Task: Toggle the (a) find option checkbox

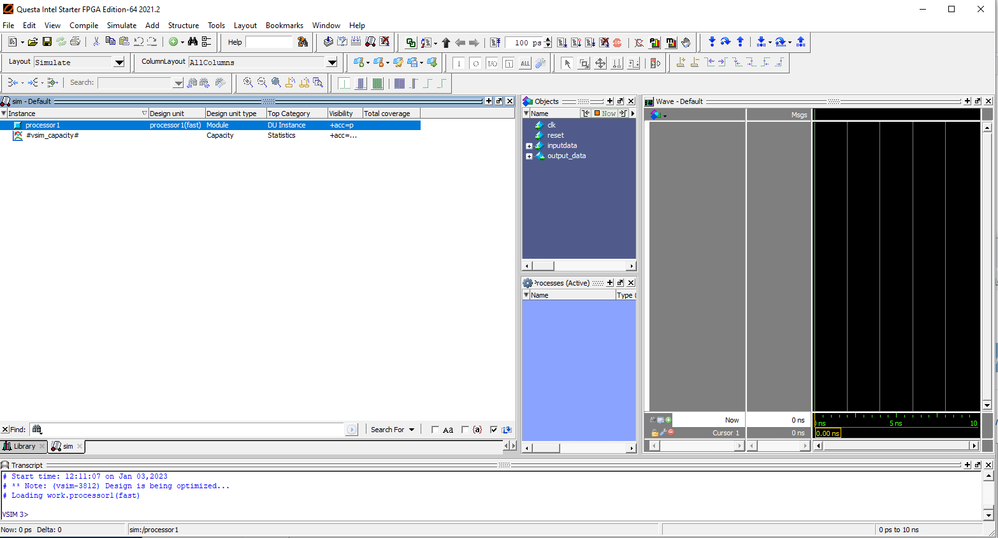Action: pos(465,430)
